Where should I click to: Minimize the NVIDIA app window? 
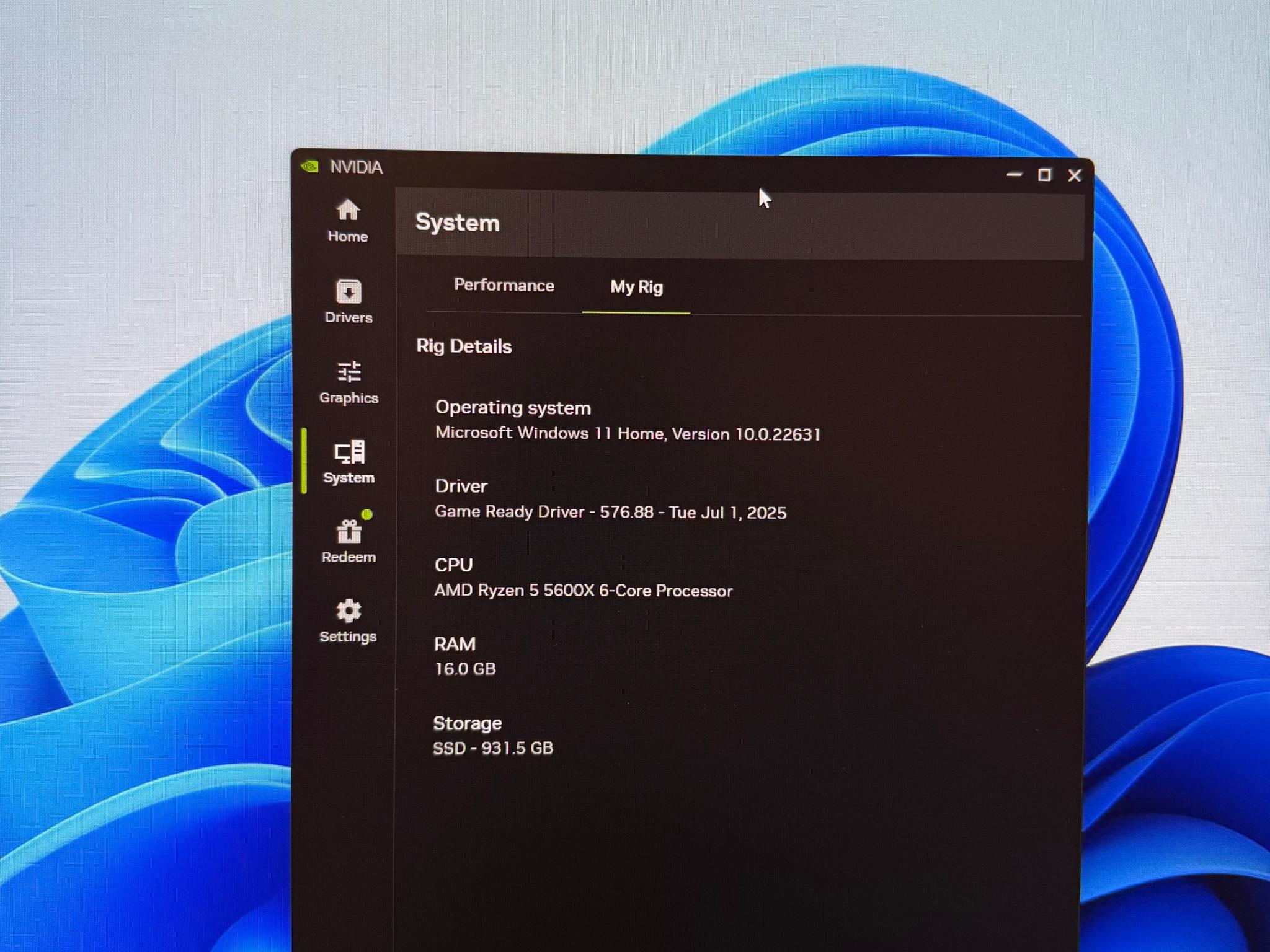tap(1014, 175)
